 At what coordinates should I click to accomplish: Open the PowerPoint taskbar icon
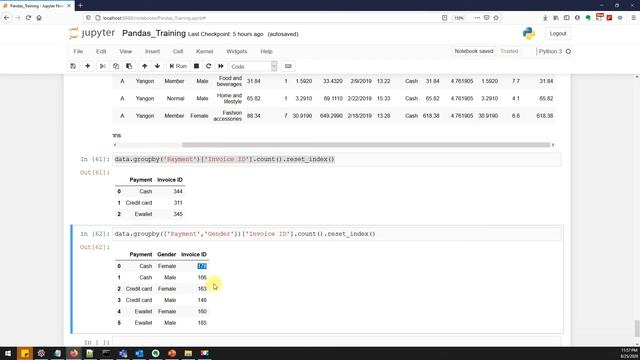(172, 353)
